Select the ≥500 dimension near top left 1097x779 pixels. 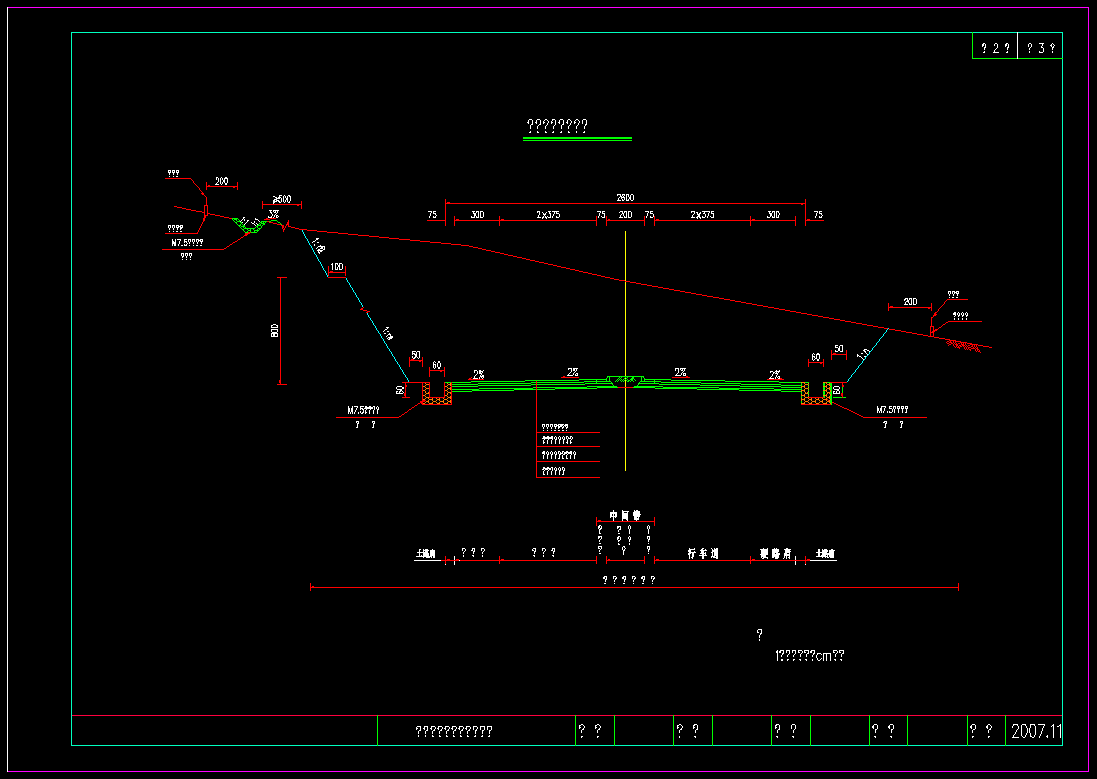point(282,199)
